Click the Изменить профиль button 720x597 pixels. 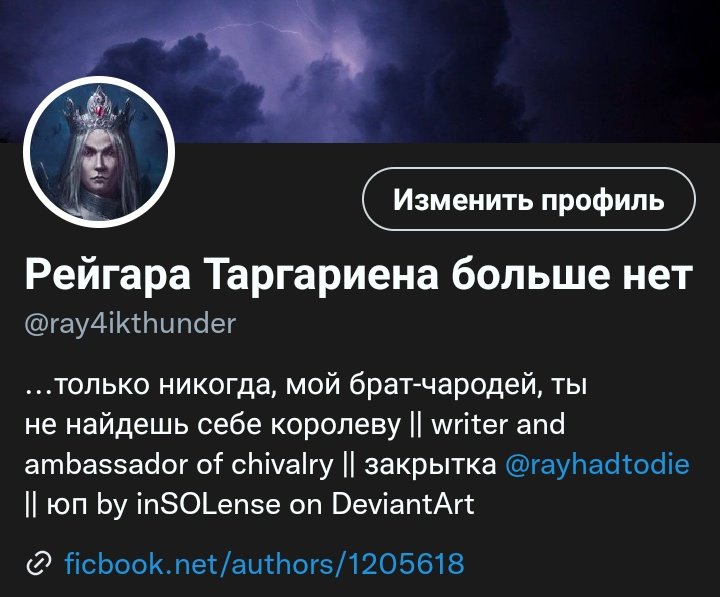pos(529,199)
